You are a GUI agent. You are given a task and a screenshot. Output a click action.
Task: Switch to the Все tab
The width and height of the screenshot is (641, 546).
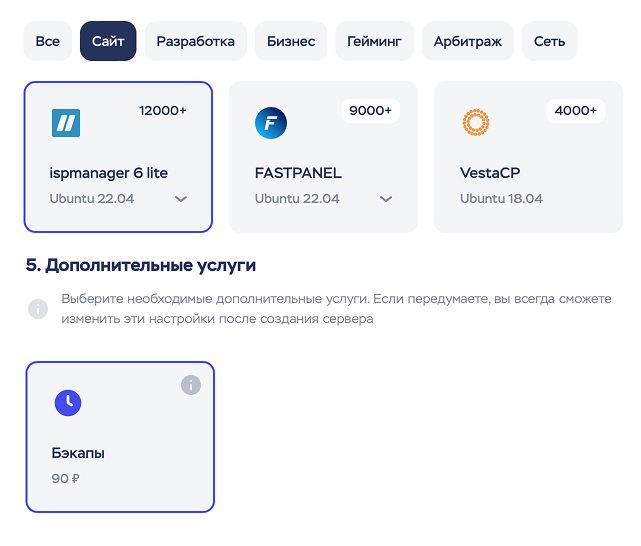(48, 41)
